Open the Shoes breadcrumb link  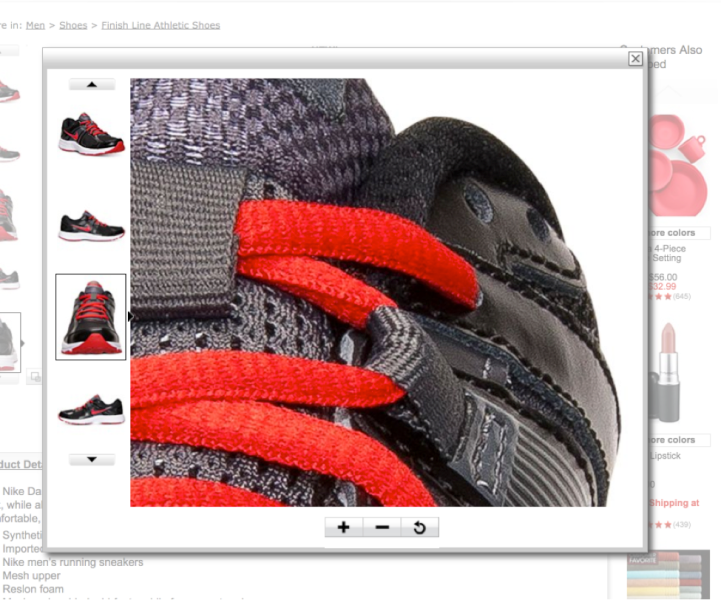point(73,25)
